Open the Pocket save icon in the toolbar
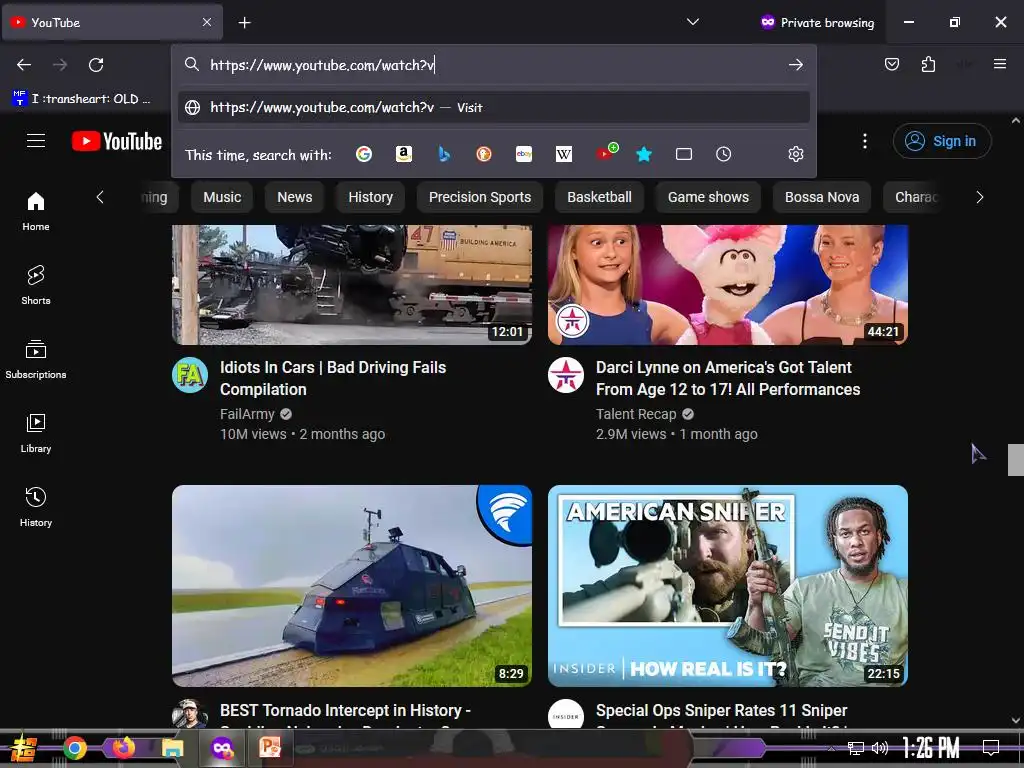1024x768 pixels. tap(891, 64)
